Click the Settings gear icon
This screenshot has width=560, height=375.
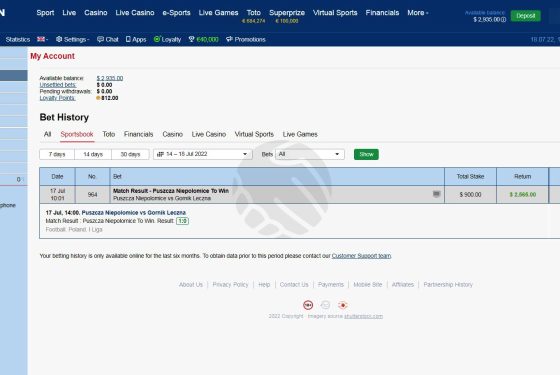click(x=59, y=39)
